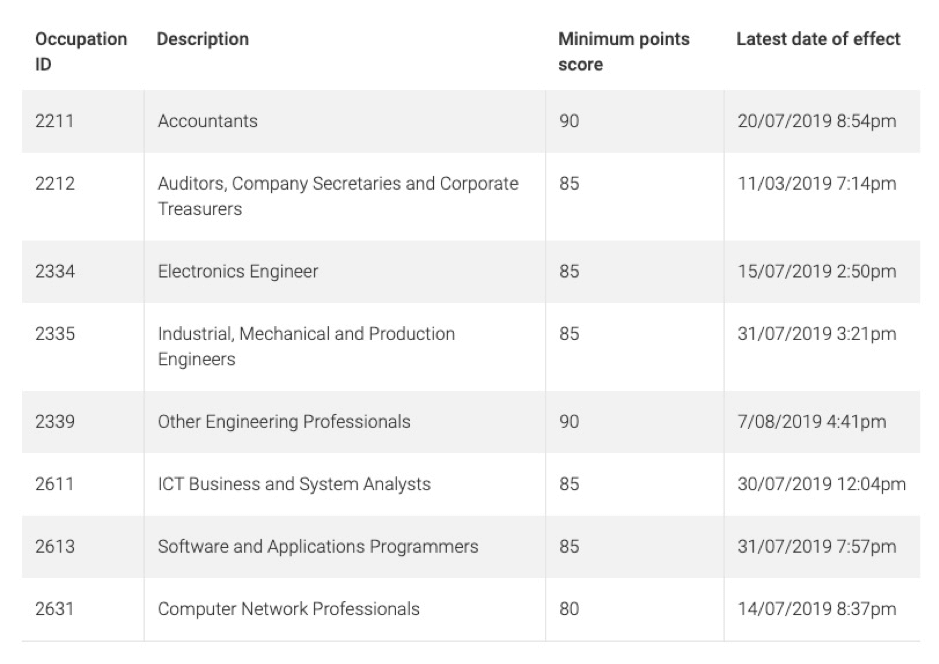Screen dimensions: 939x664
Task: Click Computer Network Professionals description
Action: click(289, 609)
